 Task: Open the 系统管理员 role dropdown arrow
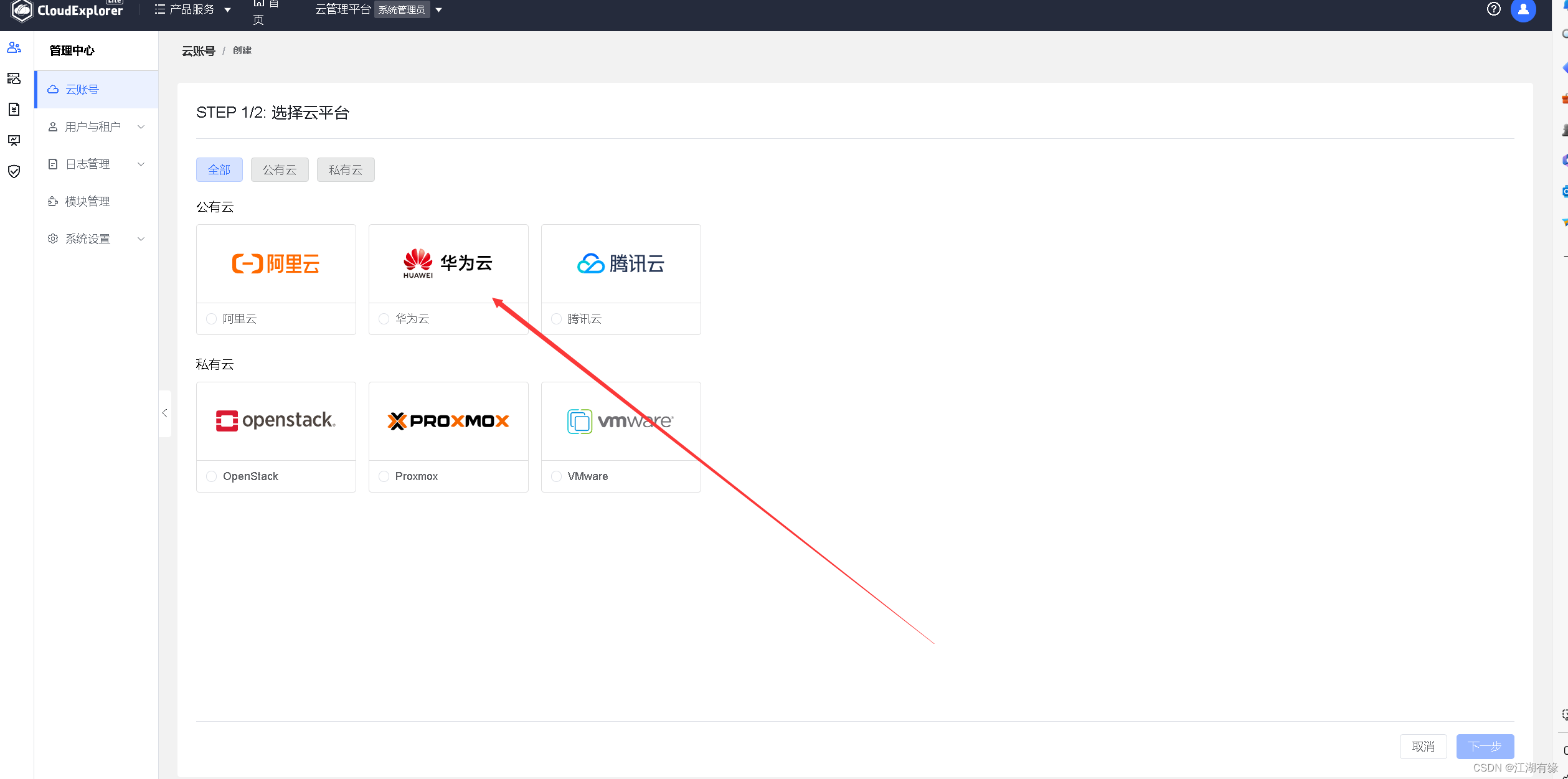(x=438, y=10)
